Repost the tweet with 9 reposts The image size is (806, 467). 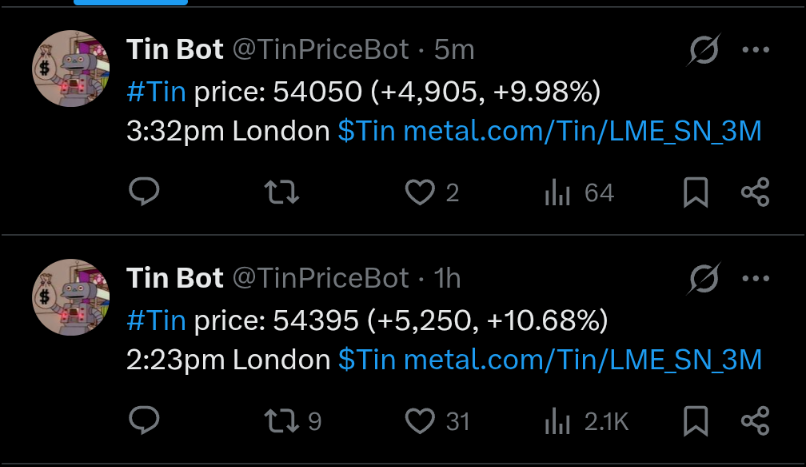285,421
